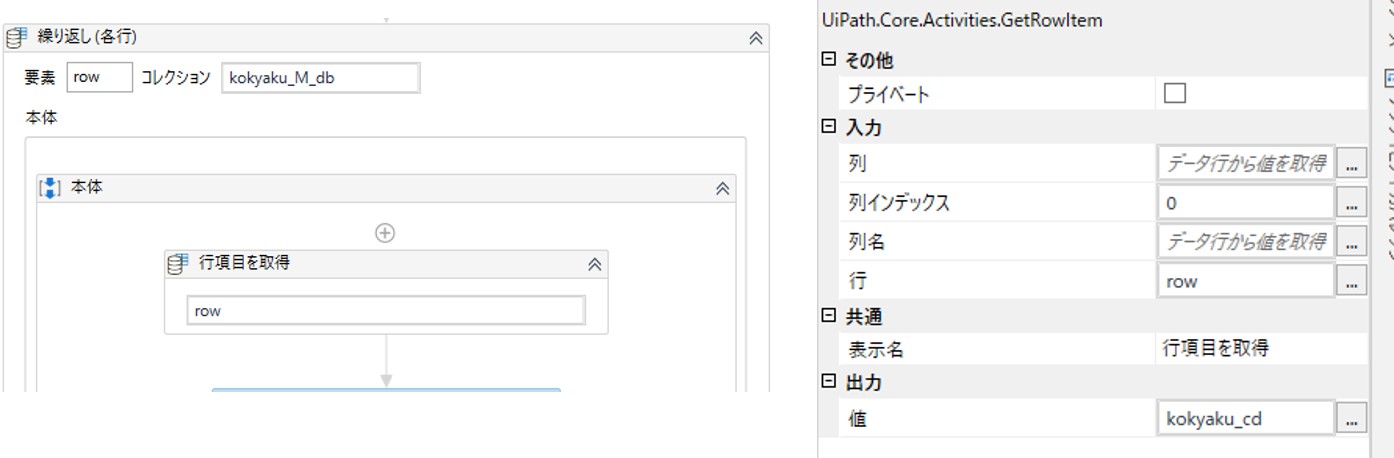Collapse the 行項目を取得 activity
The height and width of the screenshot is (458, 1394).
(594, 264)
